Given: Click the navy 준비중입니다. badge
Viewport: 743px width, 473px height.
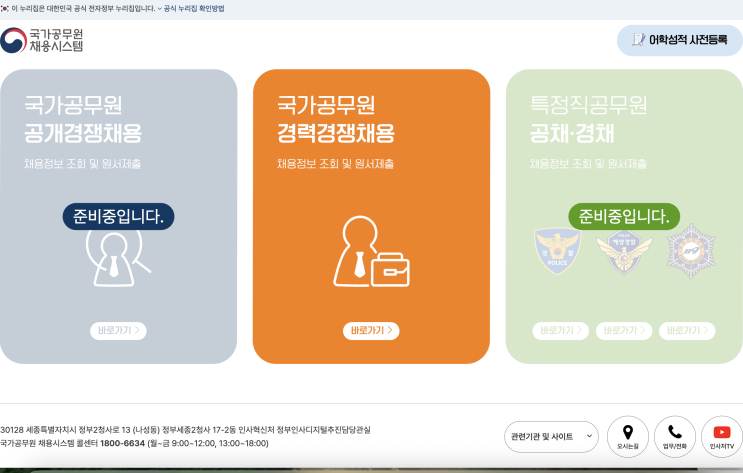Looking at the screenshot, I should [118, 217].
